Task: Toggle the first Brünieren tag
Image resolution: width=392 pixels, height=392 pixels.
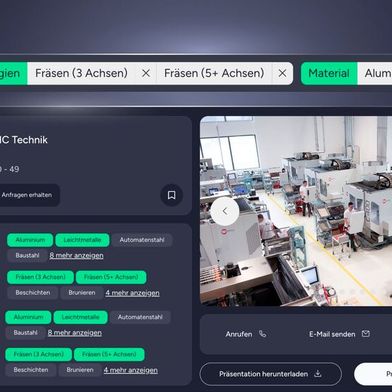Action: pyautogui.click(x=82, y=293)
